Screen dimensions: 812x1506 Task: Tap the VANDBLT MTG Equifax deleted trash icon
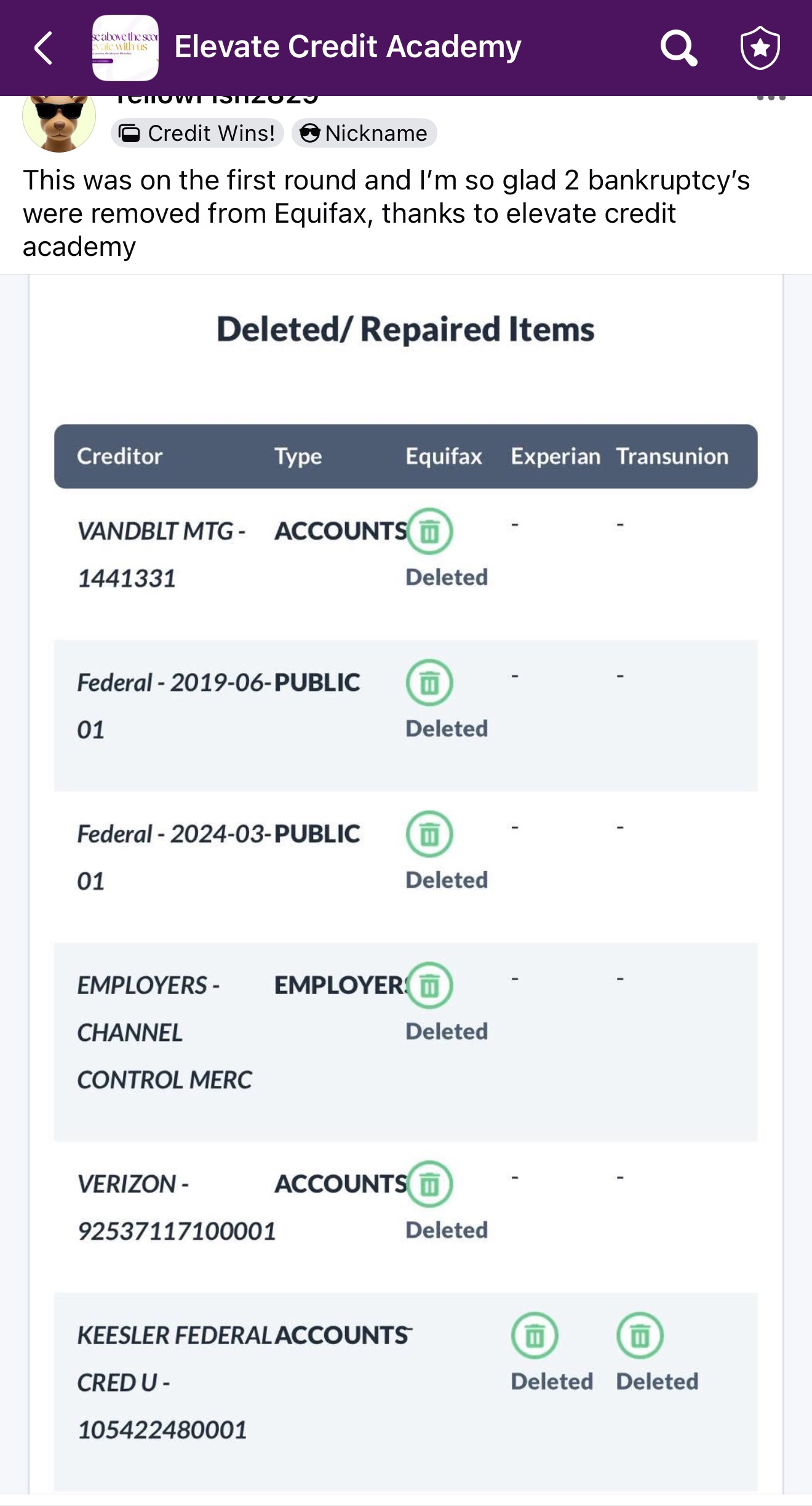click(430, 531)
